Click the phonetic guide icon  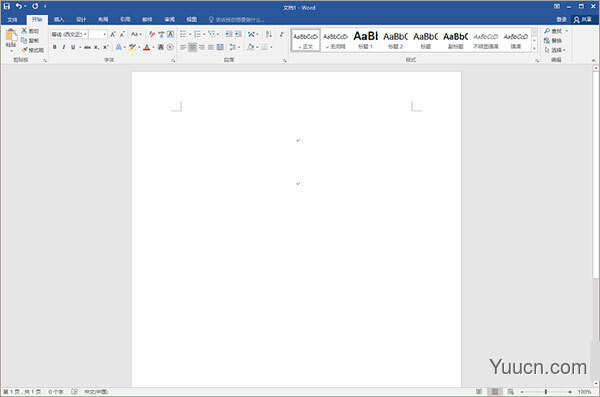(x=161, y=34)
